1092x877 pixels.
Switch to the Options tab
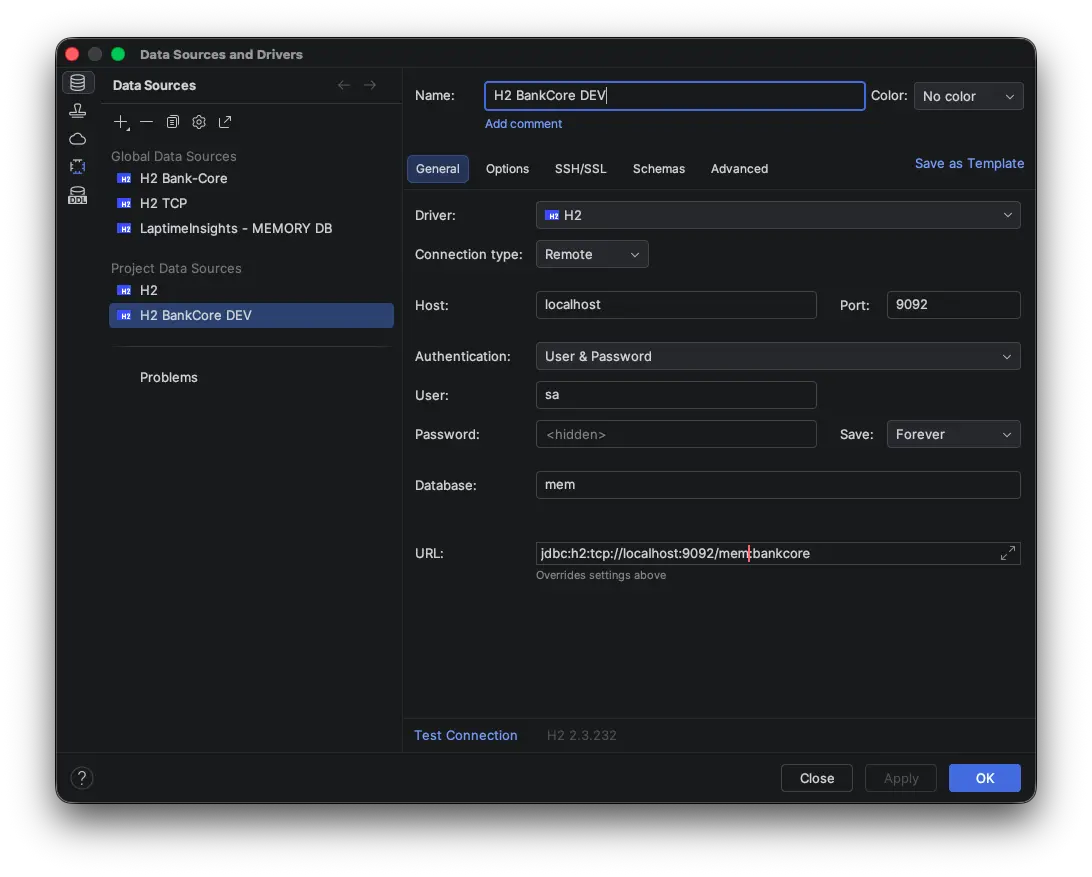pos(507,169)
